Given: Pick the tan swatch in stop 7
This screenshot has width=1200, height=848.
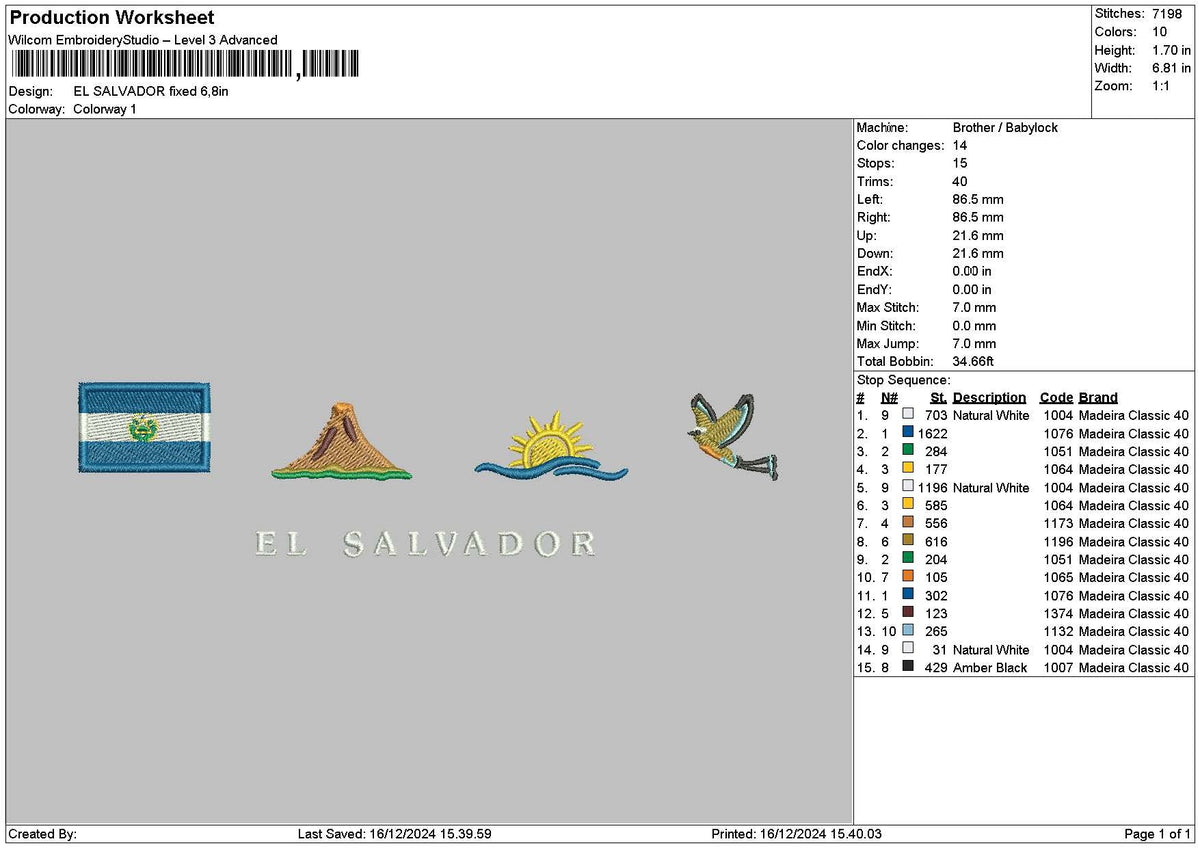Looking at the screenshot, I should point(908,523).
